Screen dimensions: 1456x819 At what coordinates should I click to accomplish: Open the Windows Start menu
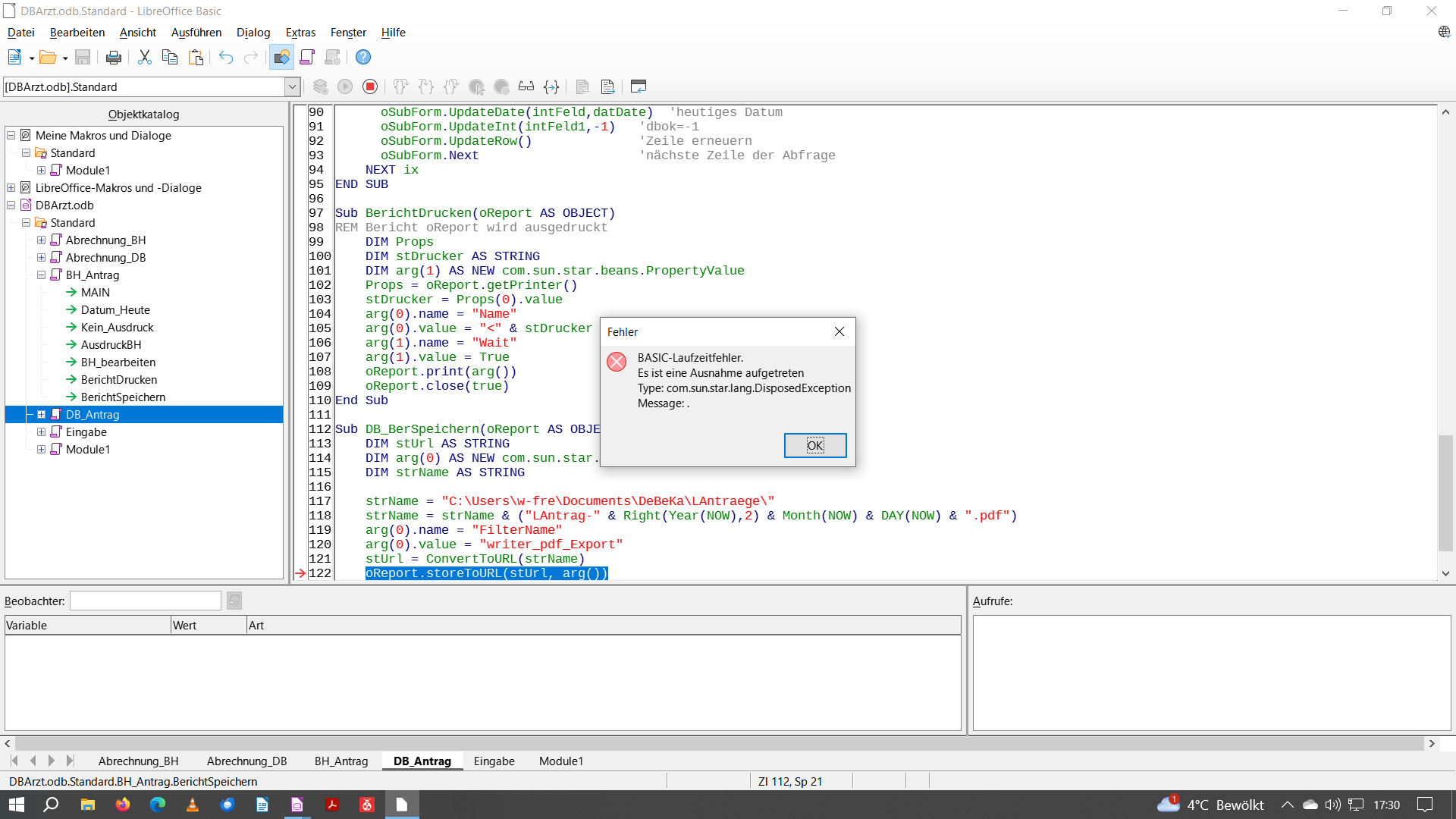(17, 805)
